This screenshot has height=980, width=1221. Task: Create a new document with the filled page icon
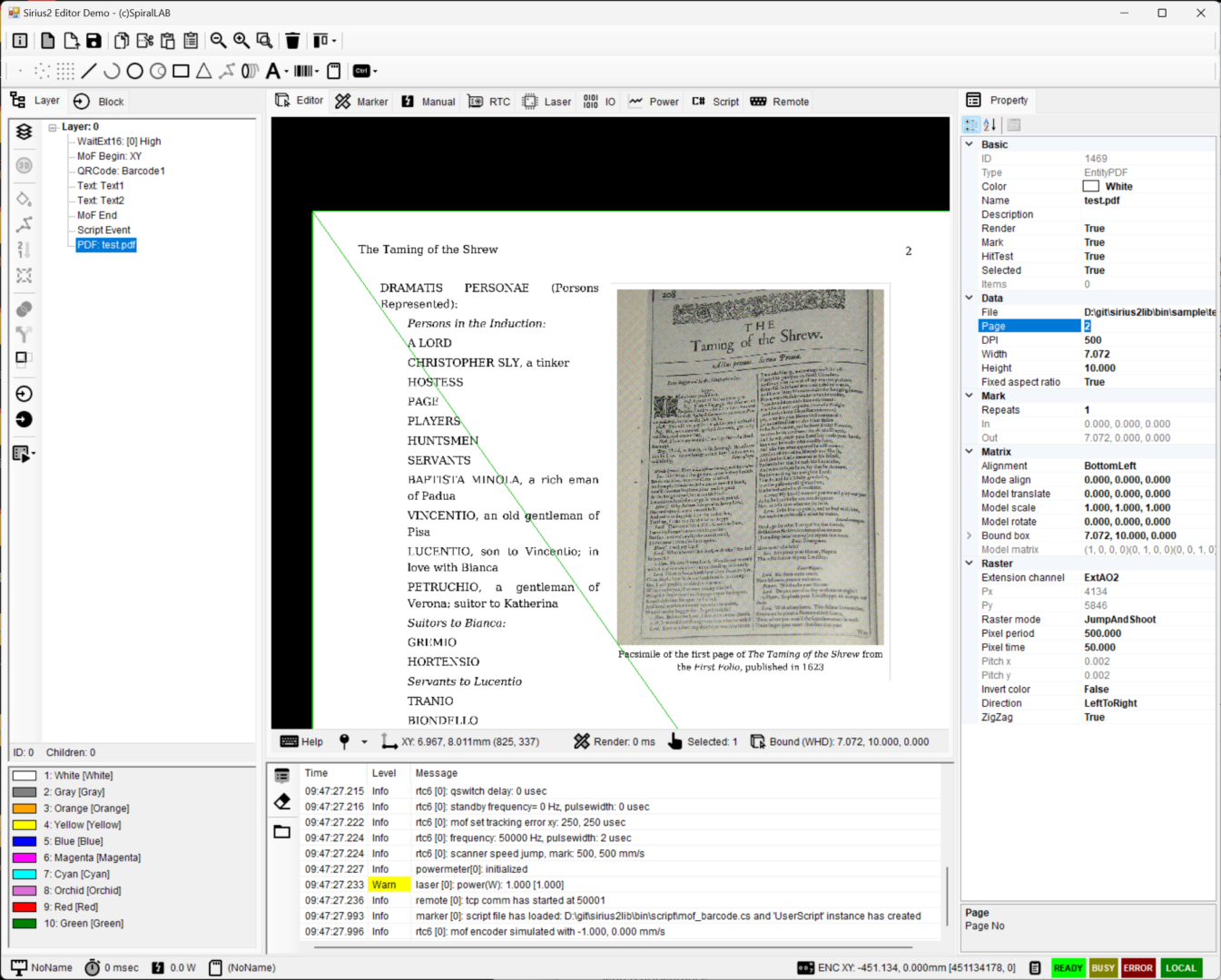point(47,41)
